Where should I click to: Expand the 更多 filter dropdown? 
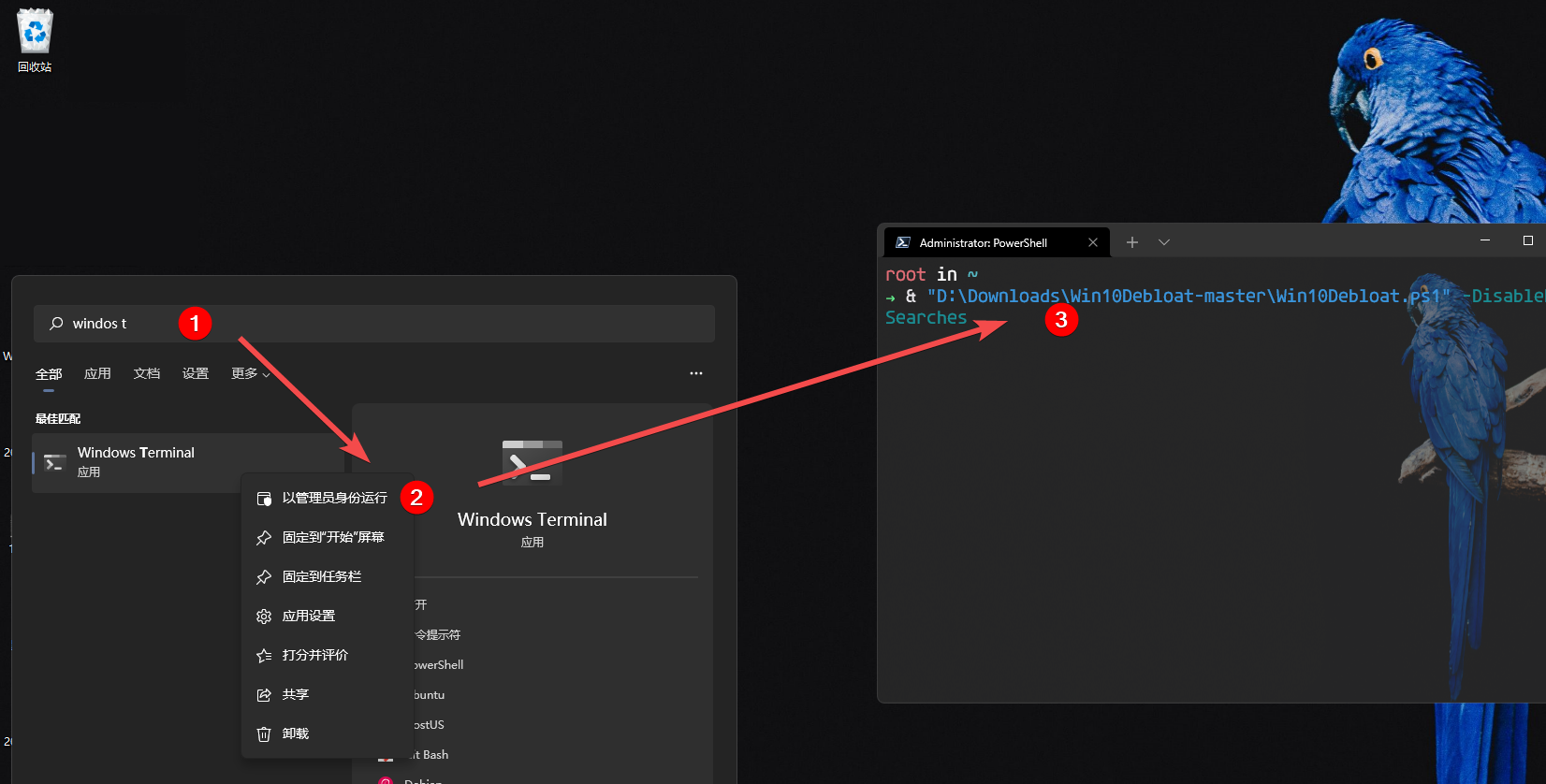[251, 374]
